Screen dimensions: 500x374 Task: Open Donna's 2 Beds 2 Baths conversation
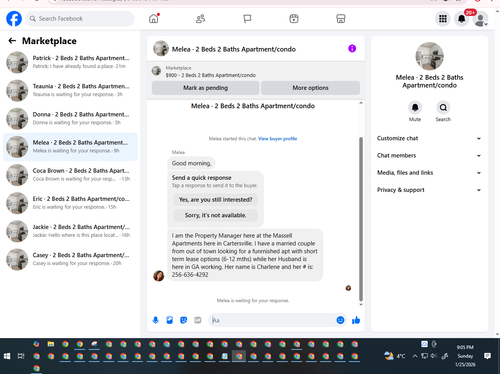(x=70, y=118)
